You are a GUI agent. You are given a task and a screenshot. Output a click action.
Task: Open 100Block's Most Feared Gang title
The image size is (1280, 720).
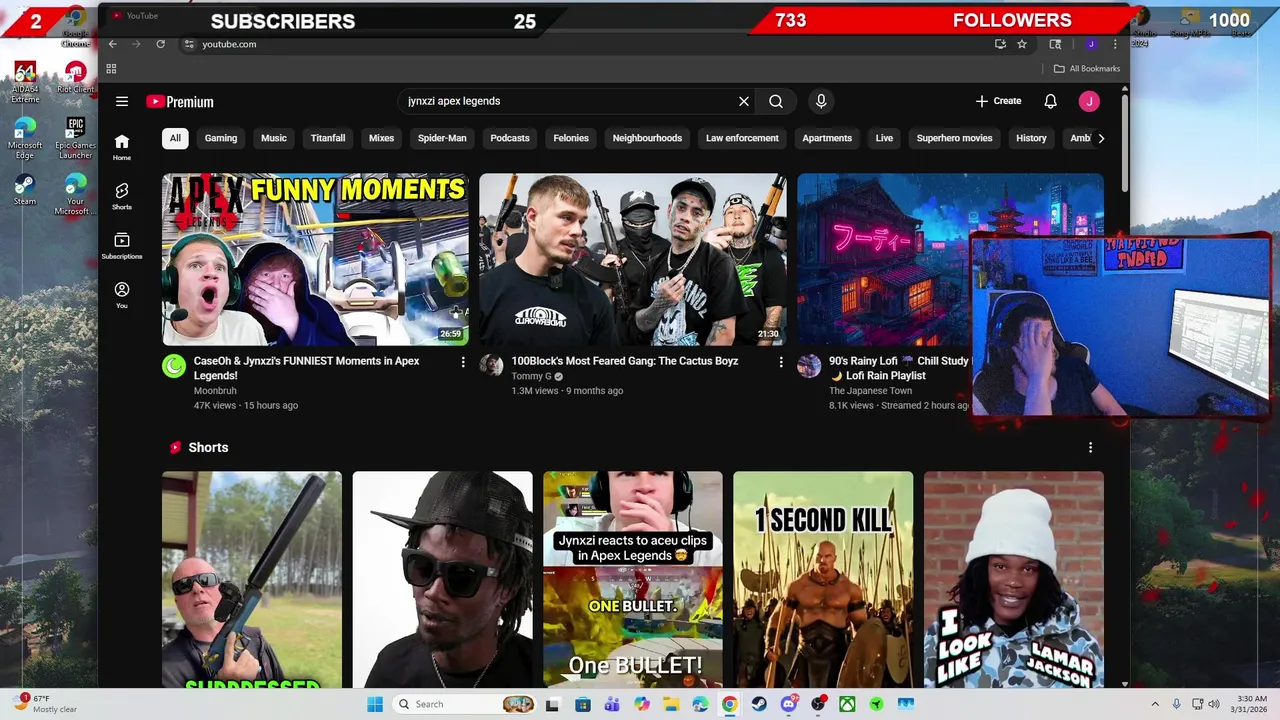coord(625,361)
